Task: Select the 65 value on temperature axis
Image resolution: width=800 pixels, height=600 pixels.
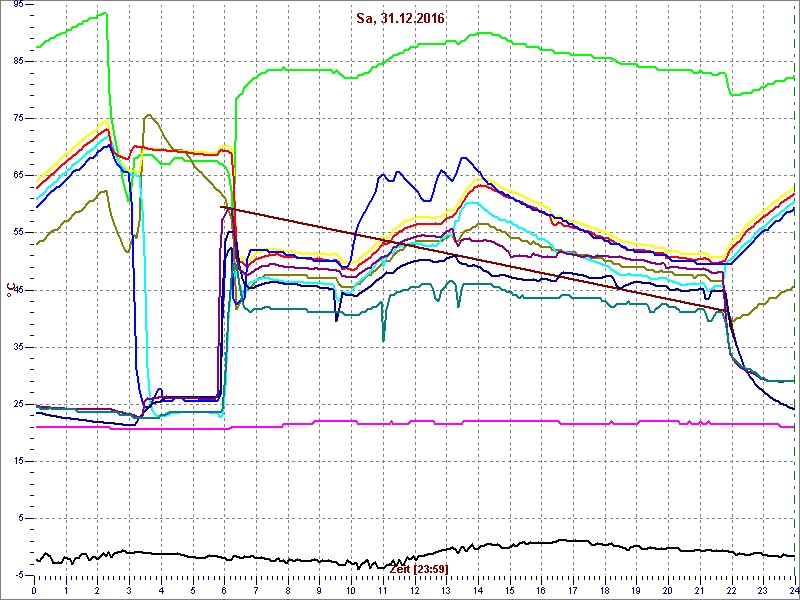Action: (x=18, y=175)
